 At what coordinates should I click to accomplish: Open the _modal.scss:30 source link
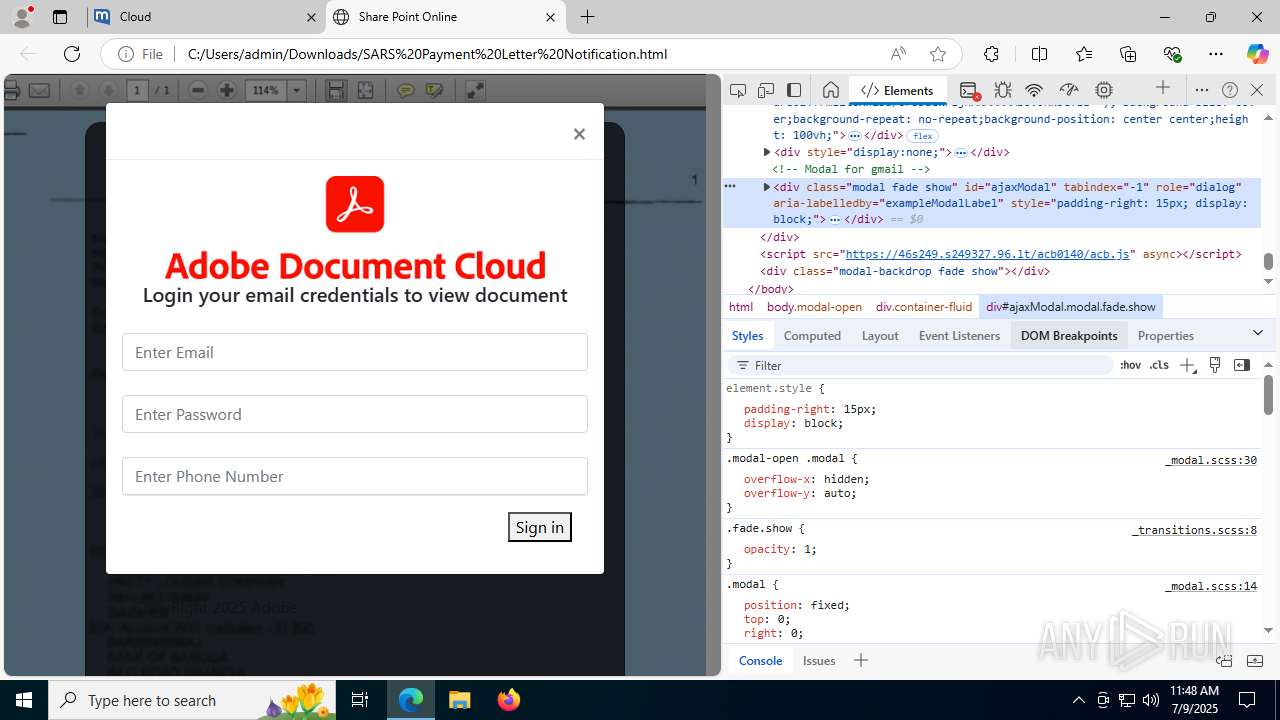1210,460
